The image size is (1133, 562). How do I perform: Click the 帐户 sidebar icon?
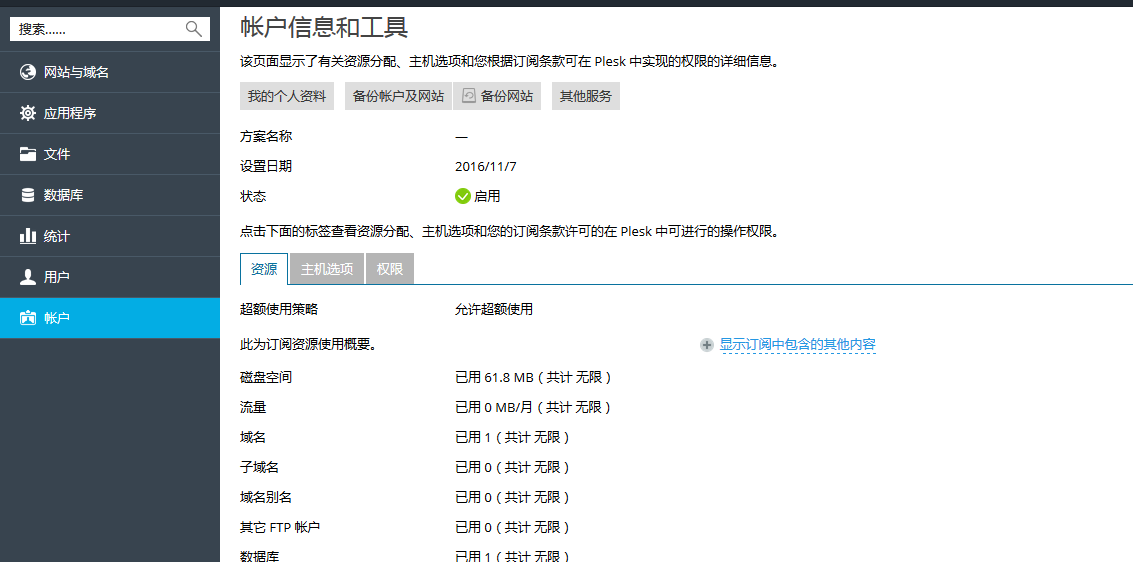click(x=28, y=318)
